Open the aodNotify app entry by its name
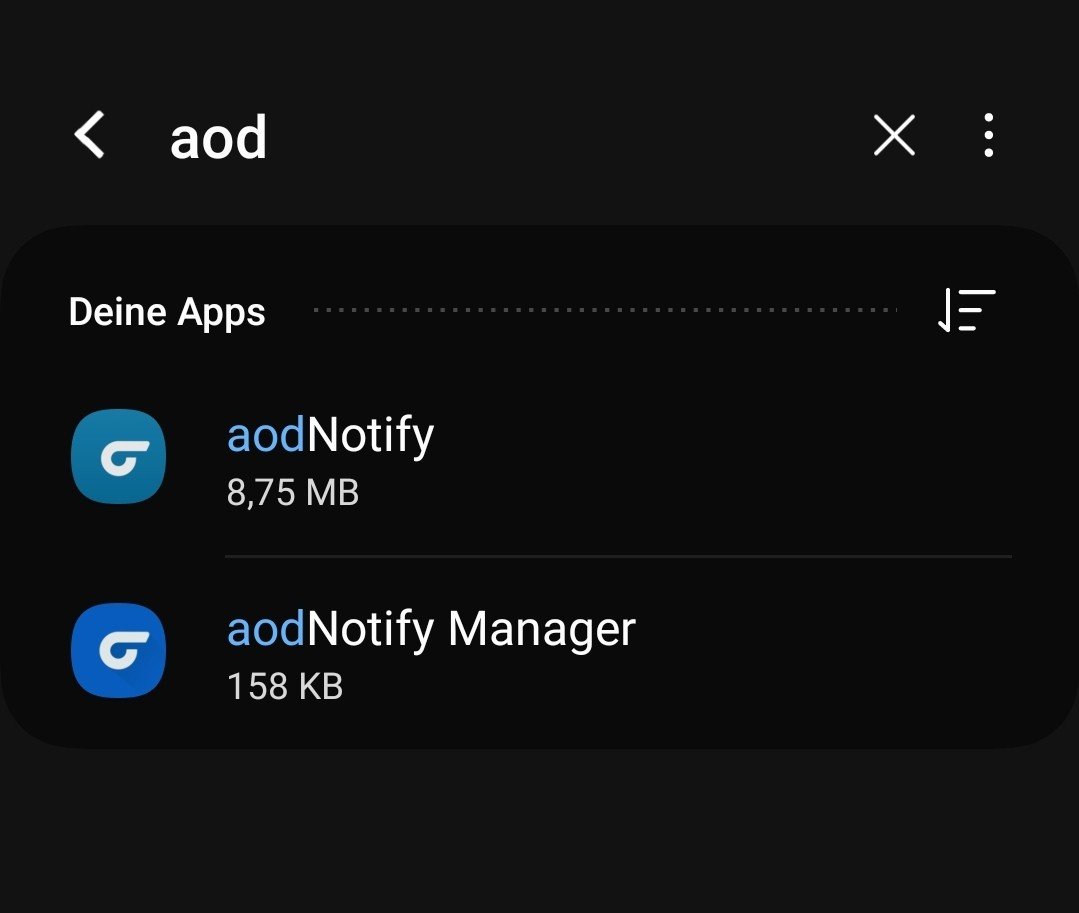This screenshot has height=913, width=1079. tap(330, 435)
